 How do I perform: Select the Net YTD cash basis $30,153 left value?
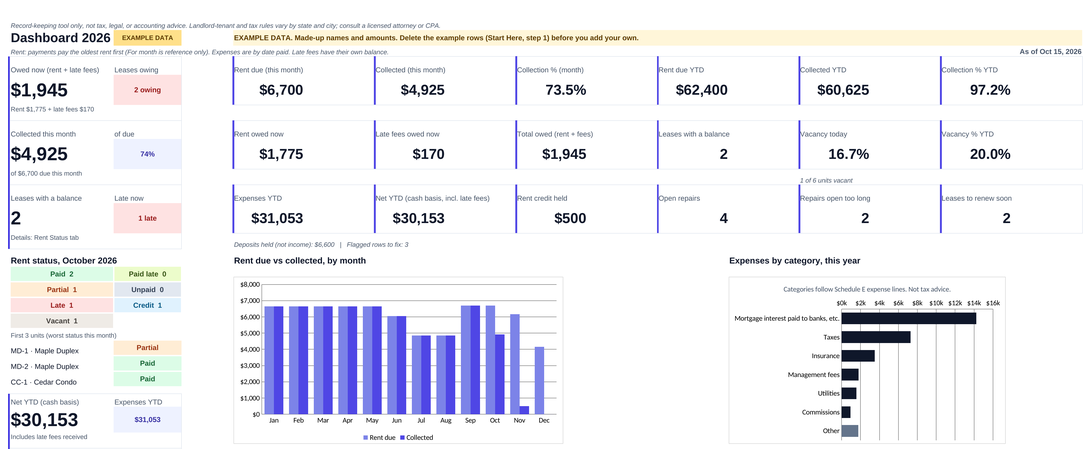45,420
